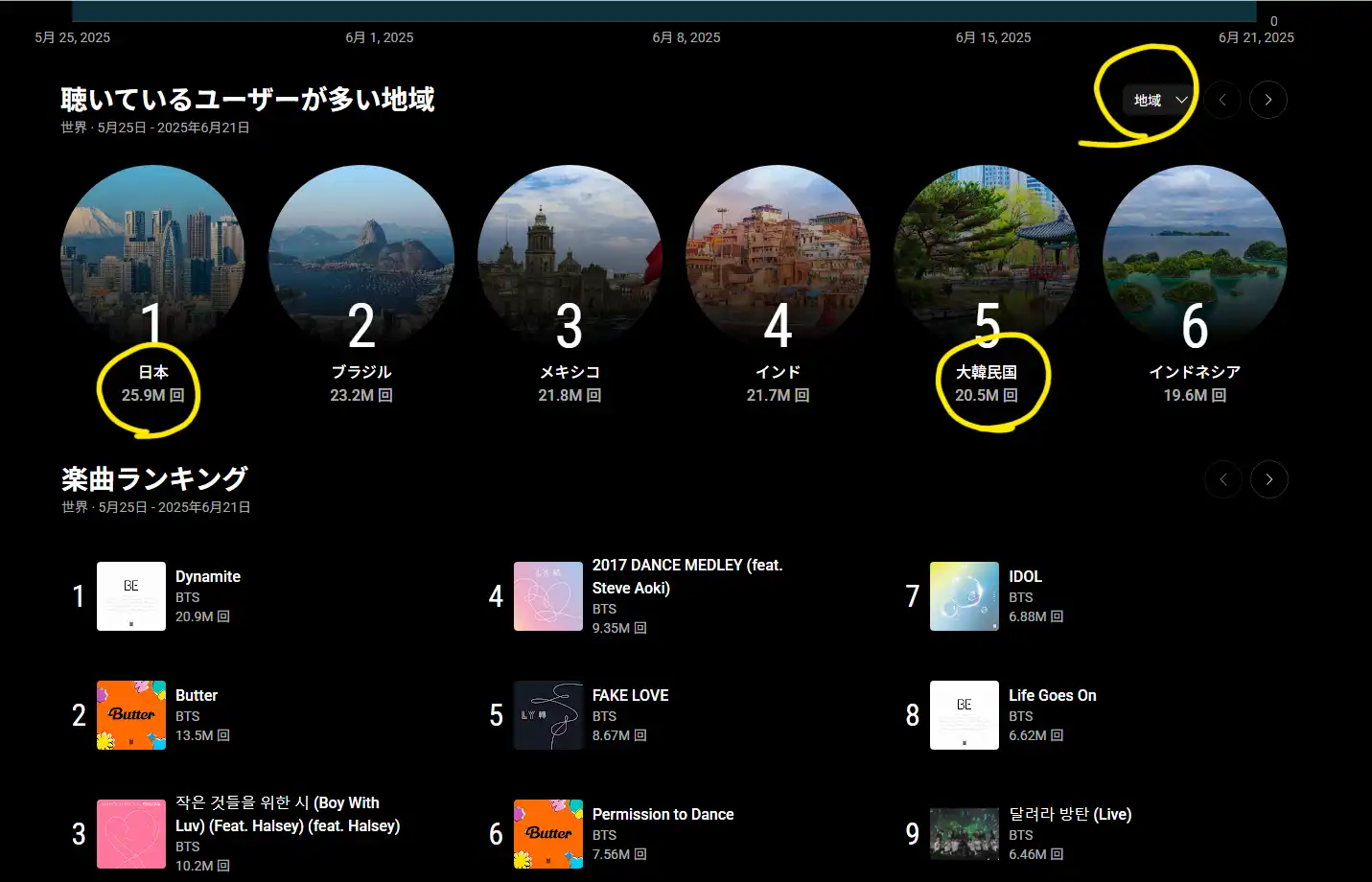Choose the 大韓民国 region circle image
The image size is (1372, 882).
pos(986,256)
